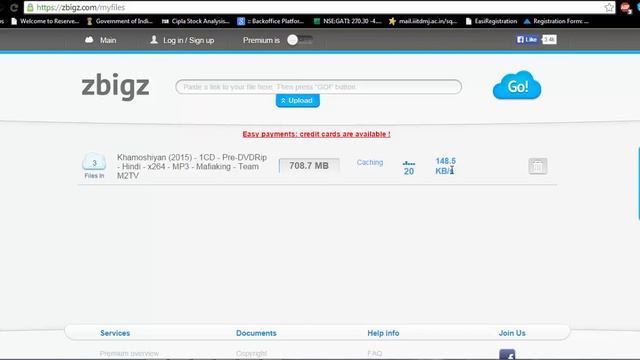Click the address bar URL
This screenshot has width=640, height=360.
point(81,7)
